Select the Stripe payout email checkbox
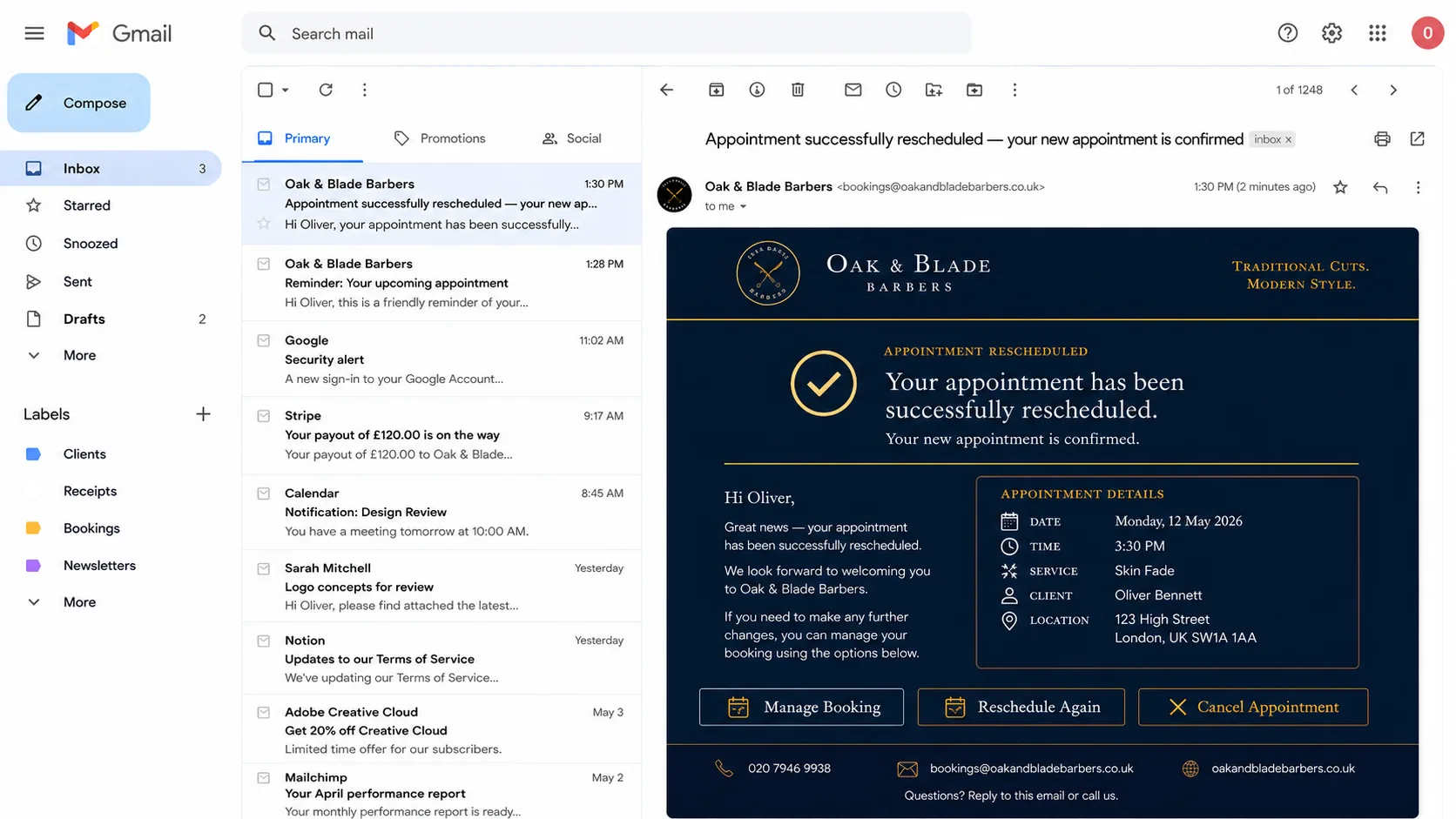1456x819 pixels. point(264,416)
